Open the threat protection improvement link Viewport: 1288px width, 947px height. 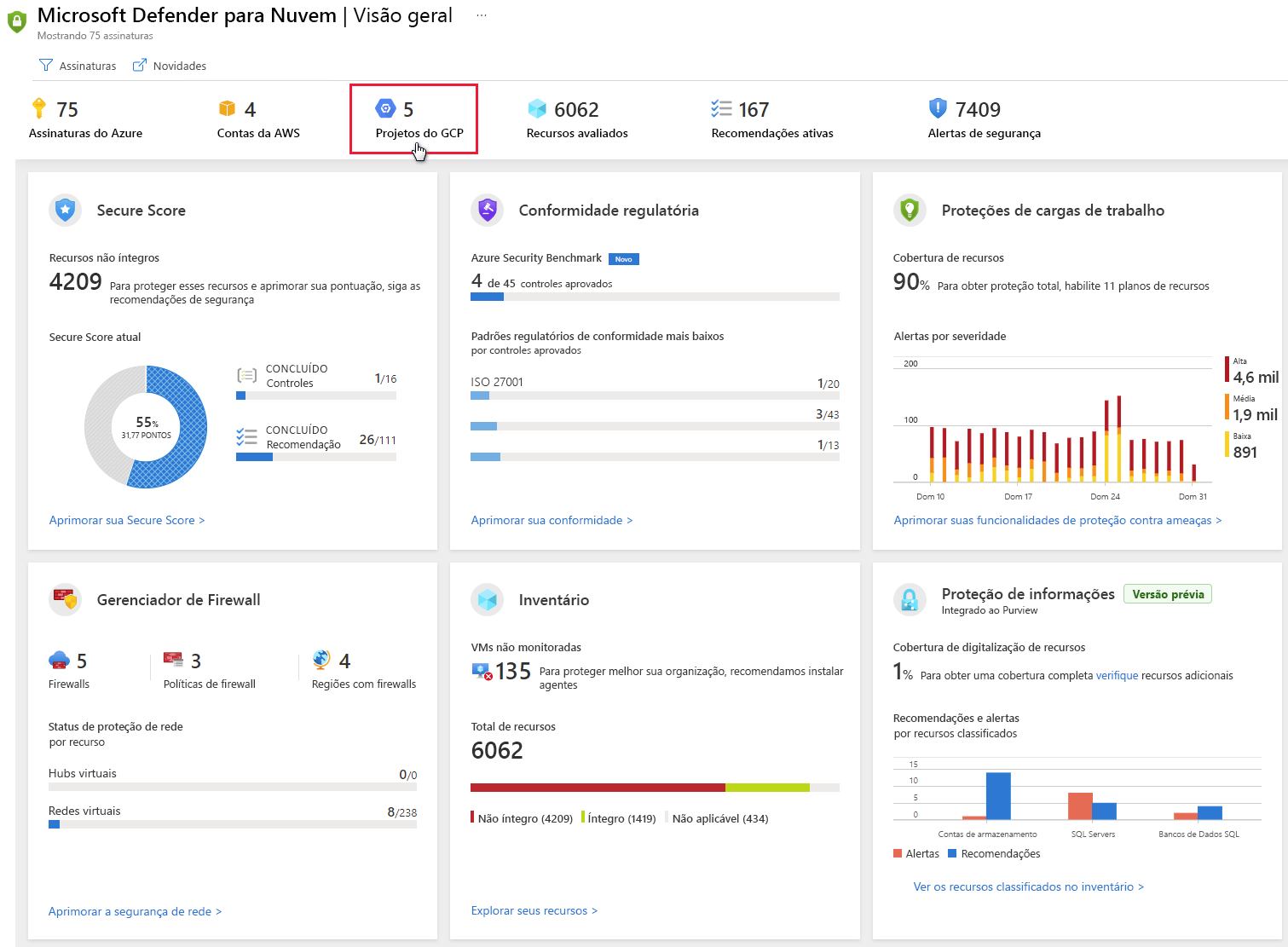click(x=1057, y=520)
